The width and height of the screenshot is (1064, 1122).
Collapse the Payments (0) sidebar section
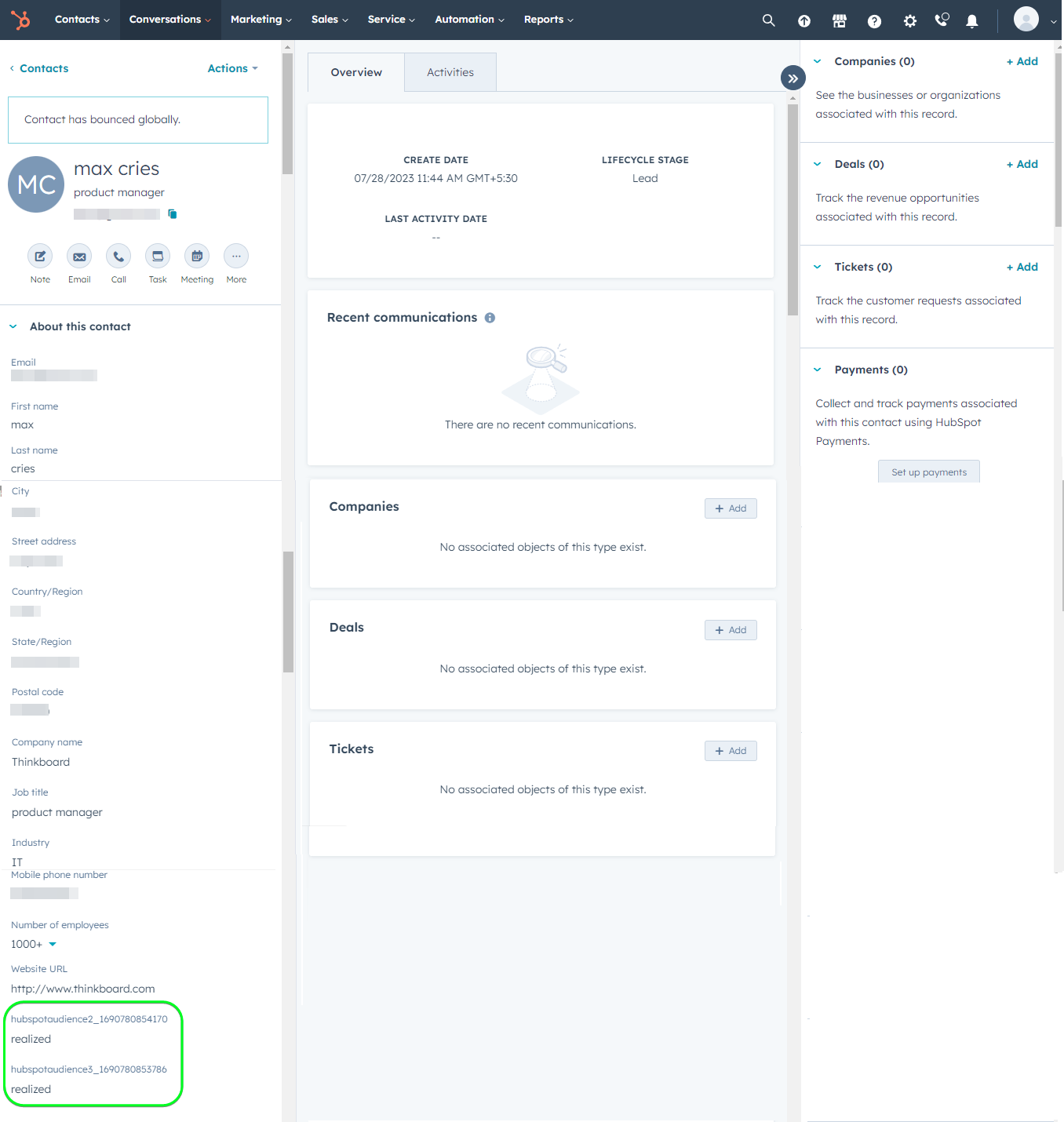(818, 370)
